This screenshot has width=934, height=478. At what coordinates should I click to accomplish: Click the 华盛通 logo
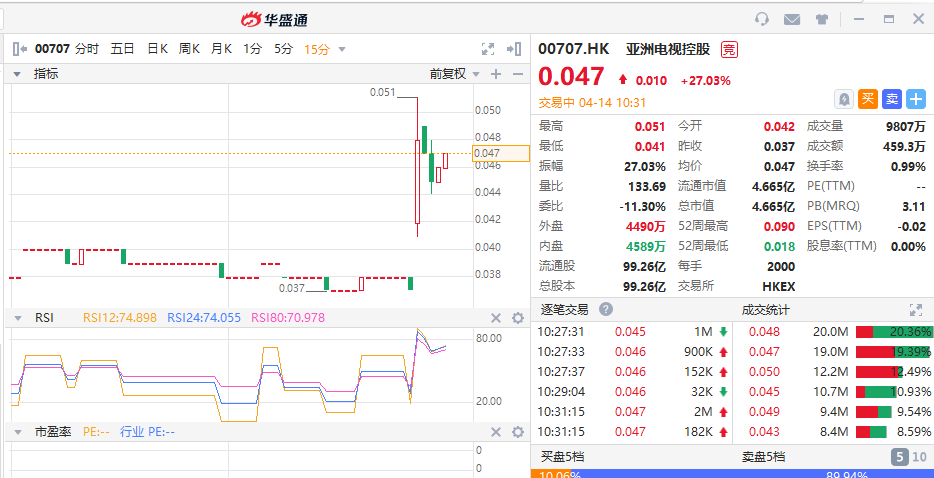point(274,20)
